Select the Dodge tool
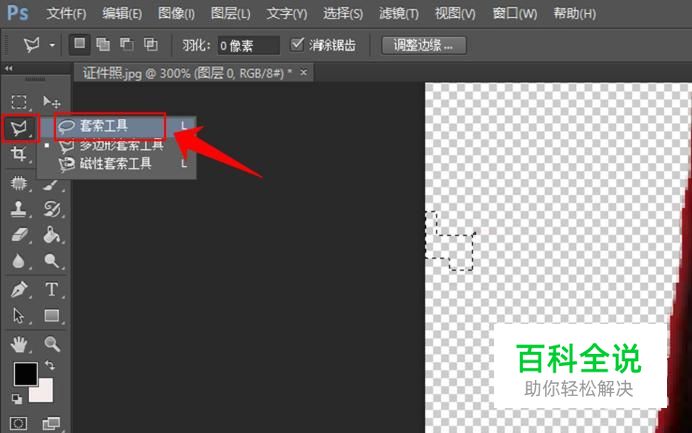The height and width of the screenshot is (433, 692). click(x=52, y=261)
